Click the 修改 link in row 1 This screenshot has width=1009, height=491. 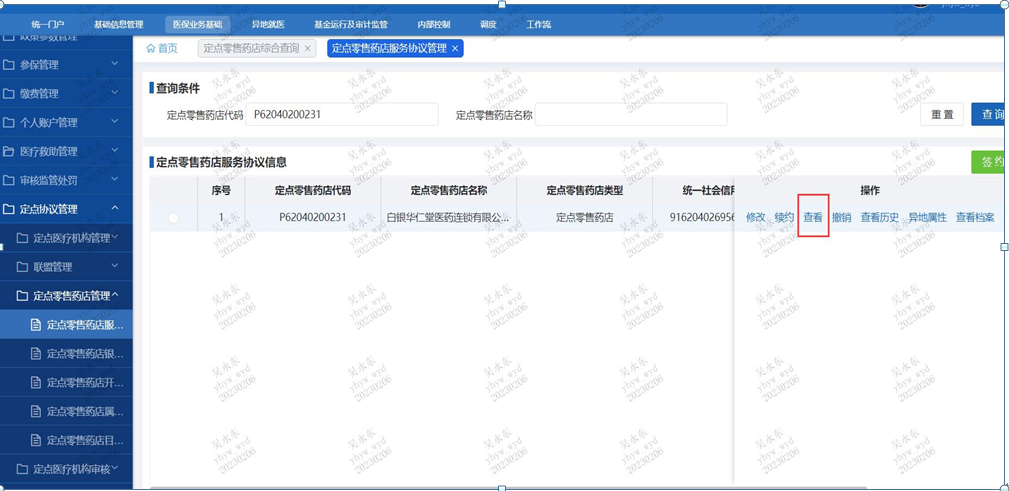(755, 218)
